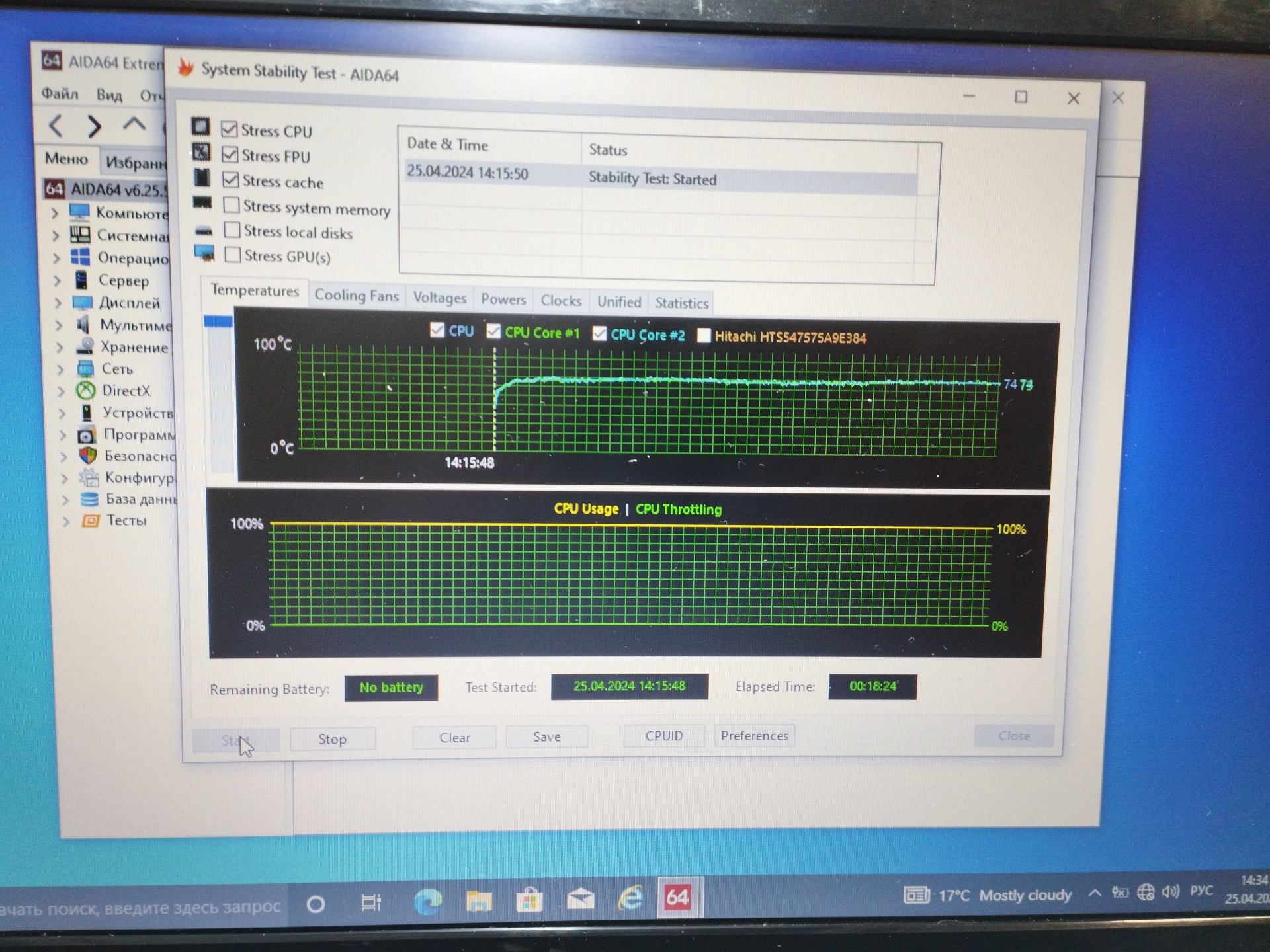Click the Stress CPU chip icon

click(x=200, y=126)
